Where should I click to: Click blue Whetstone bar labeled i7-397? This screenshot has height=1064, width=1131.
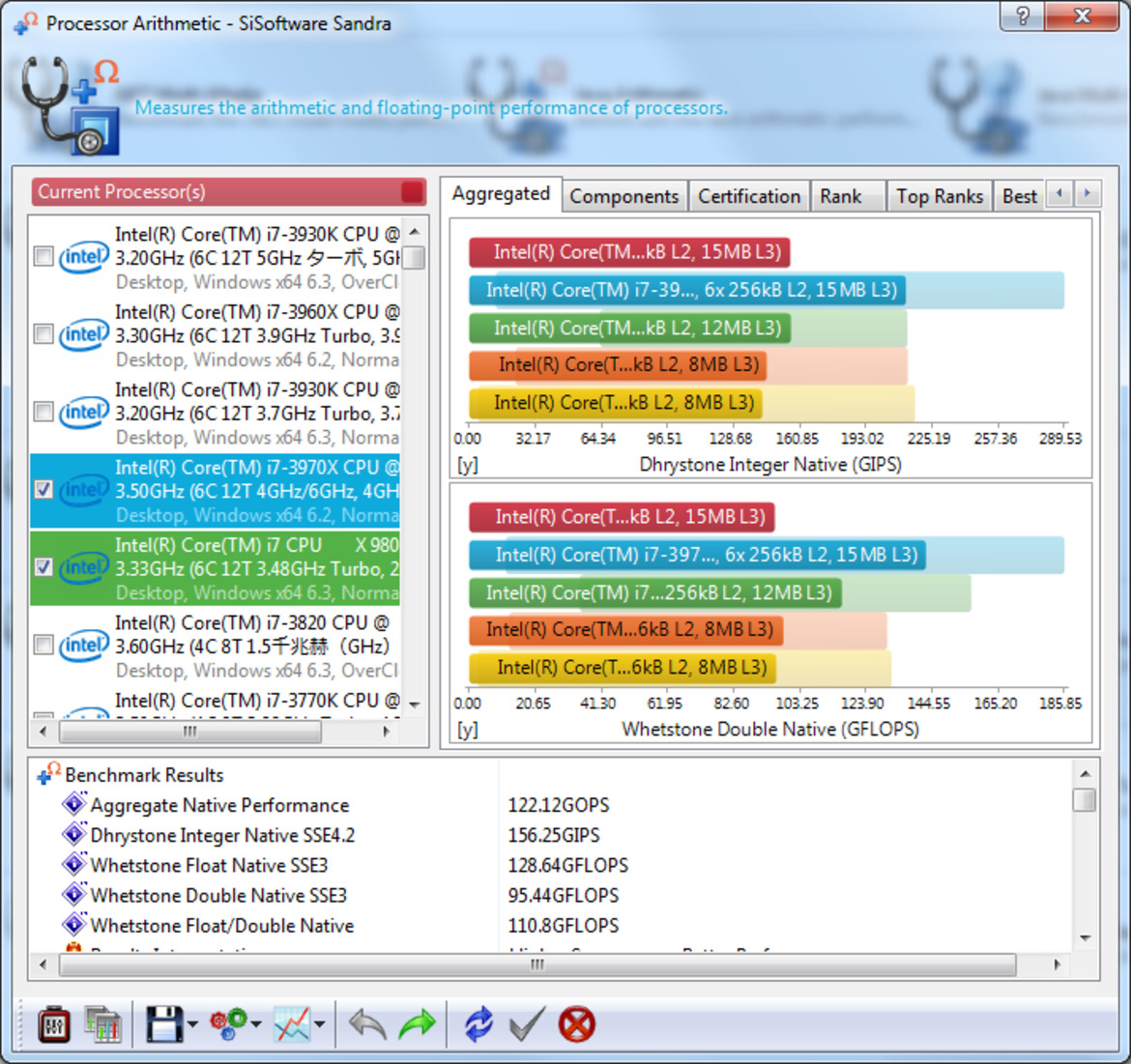point(697,555)
